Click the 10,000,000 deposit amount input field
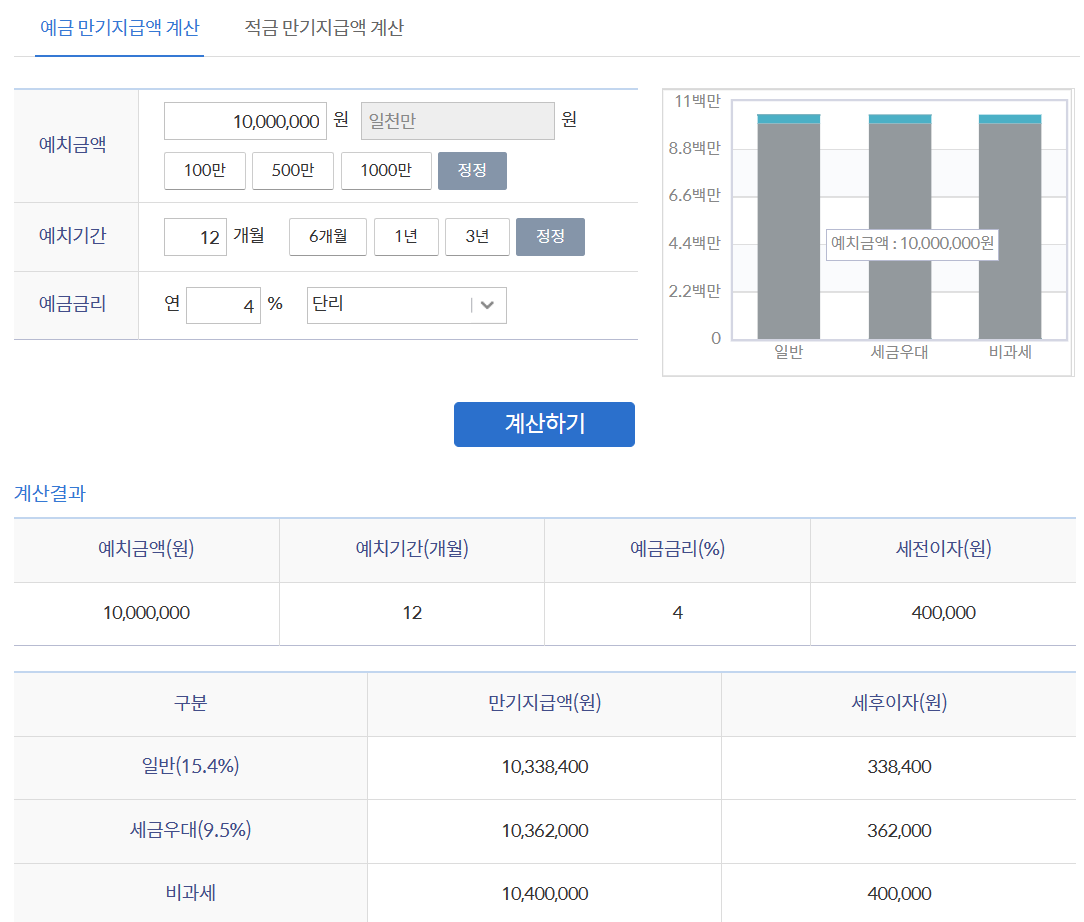Viewport: 1084px width, 922px height. (x=245, y=120)
